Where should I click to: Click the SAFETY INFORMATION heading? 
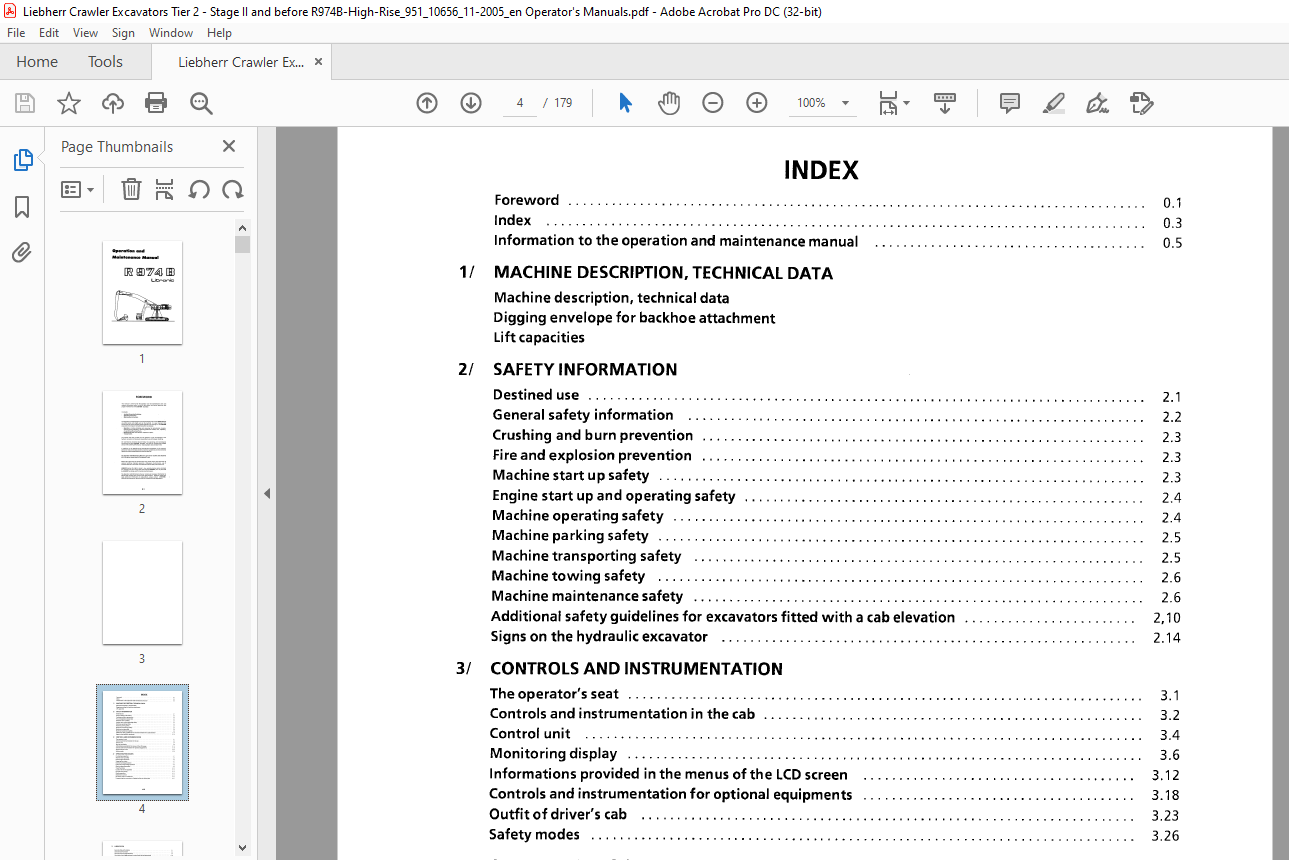click(585, 369)
